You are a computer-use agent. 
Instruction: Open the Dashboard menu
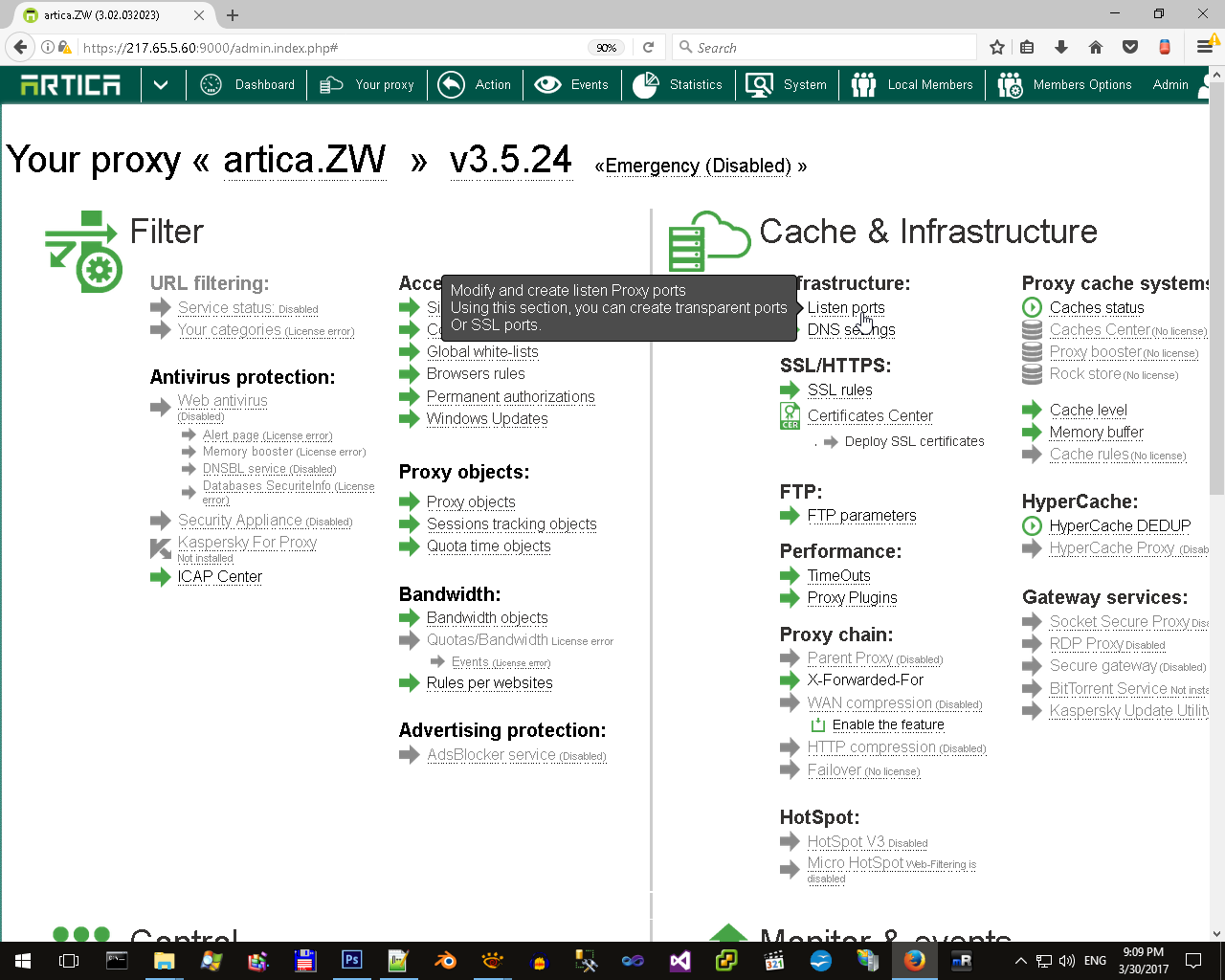tap(265, 85)
